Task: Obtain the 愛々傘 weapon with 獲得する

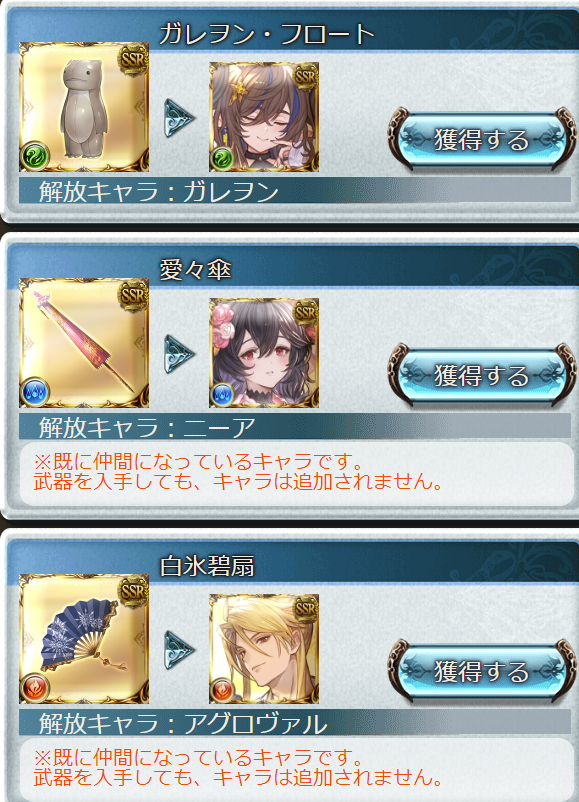Action: (x=481, y=375)
